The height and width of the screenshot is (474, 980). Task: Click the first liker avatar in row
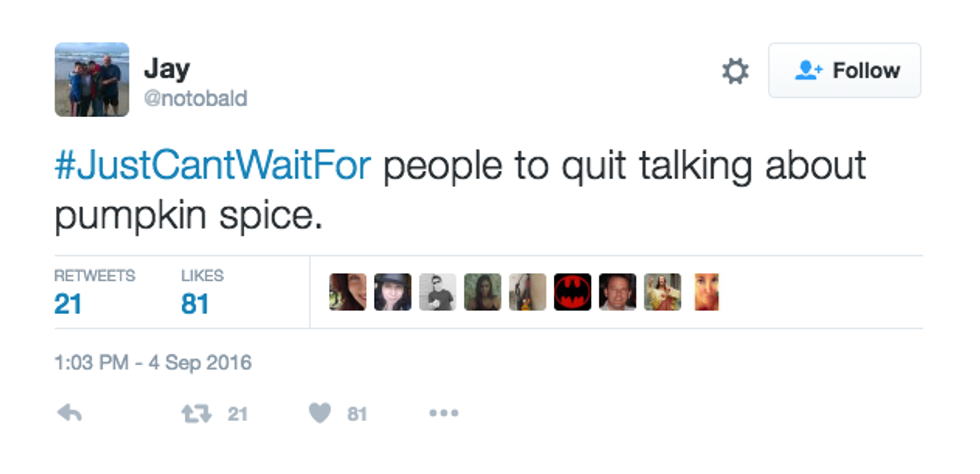347,292
